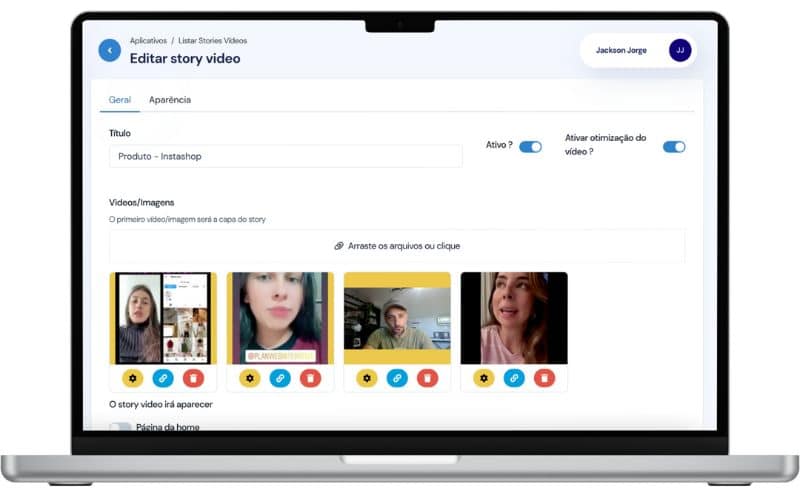Click link icon under third video thumbnail
Image resolution: width=800 pixels, height=500 pixels.
pyautogui.click(x=397, y=378)
